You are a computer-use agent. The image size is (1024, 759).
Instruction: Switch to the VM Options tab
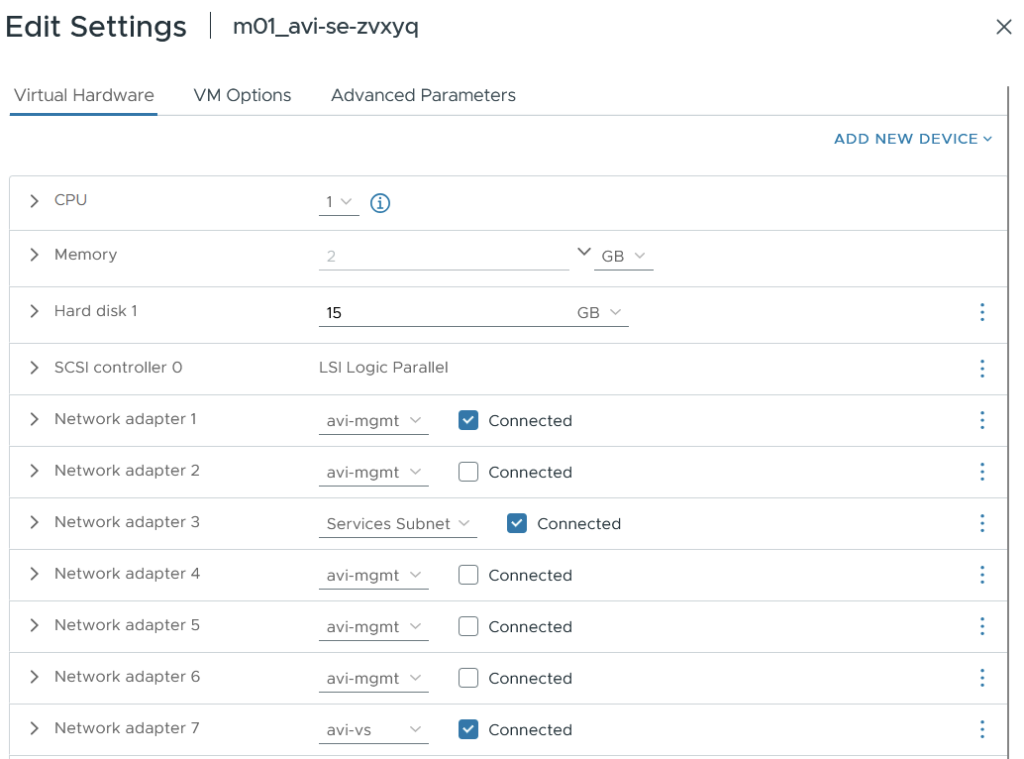coord(242,95)
